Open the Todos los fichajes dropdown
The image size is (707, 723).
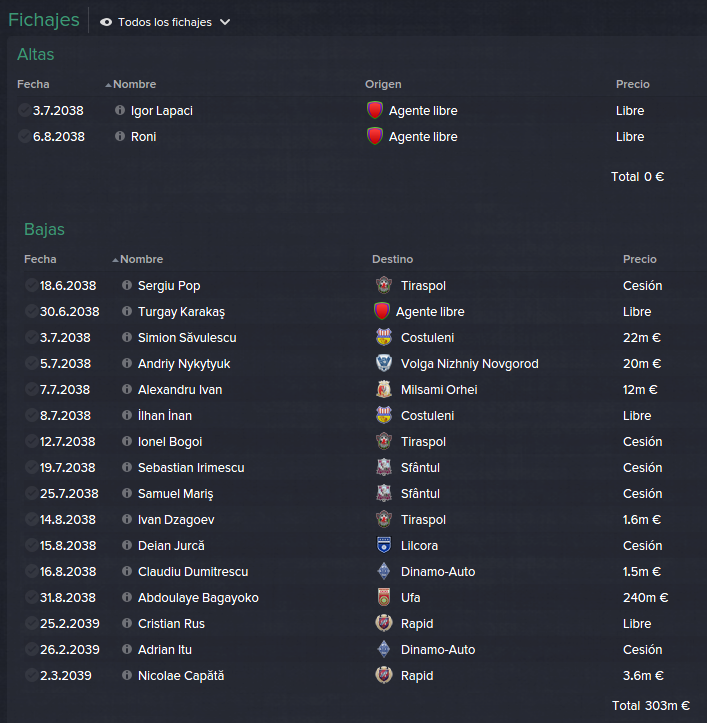165,22
